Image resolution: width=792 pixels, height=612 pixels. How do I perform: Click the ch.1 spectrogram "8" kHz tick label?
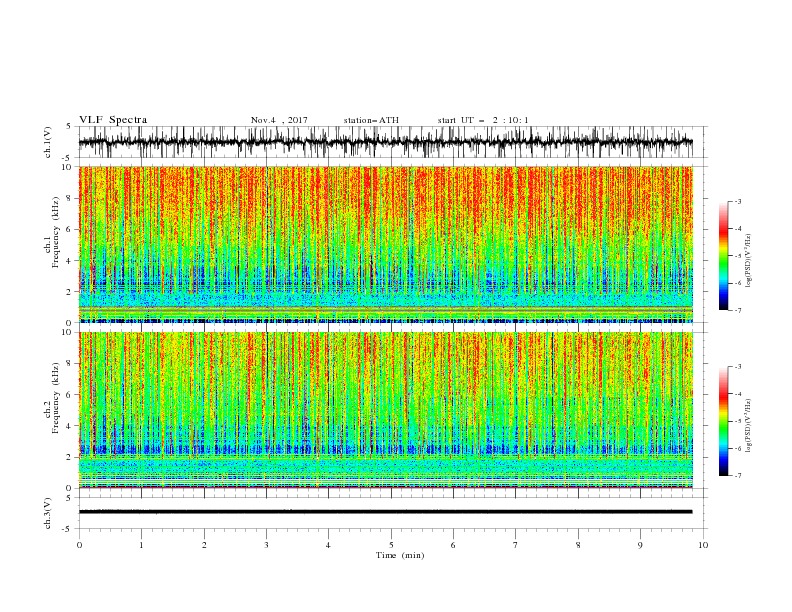tap(70, 198)
